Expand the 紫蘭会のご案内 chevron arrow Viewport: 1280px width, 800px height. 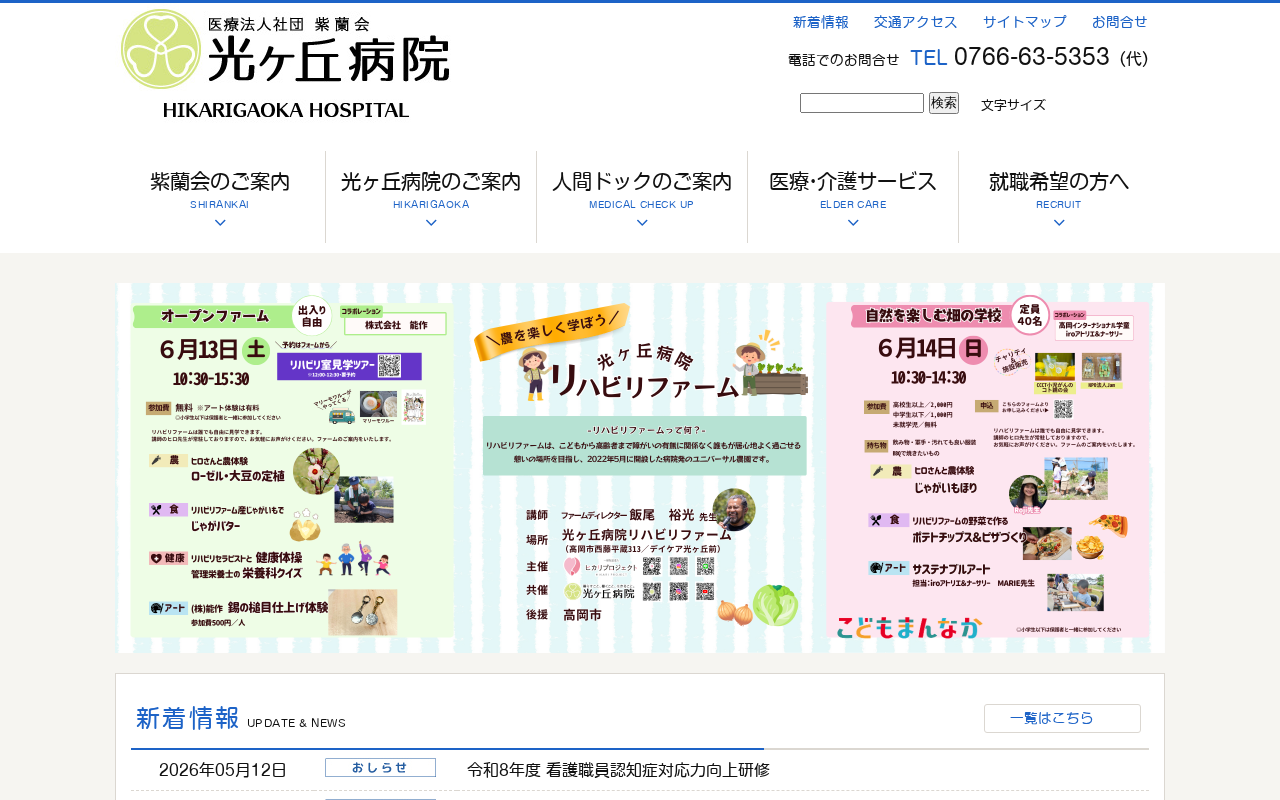point(220,223)
